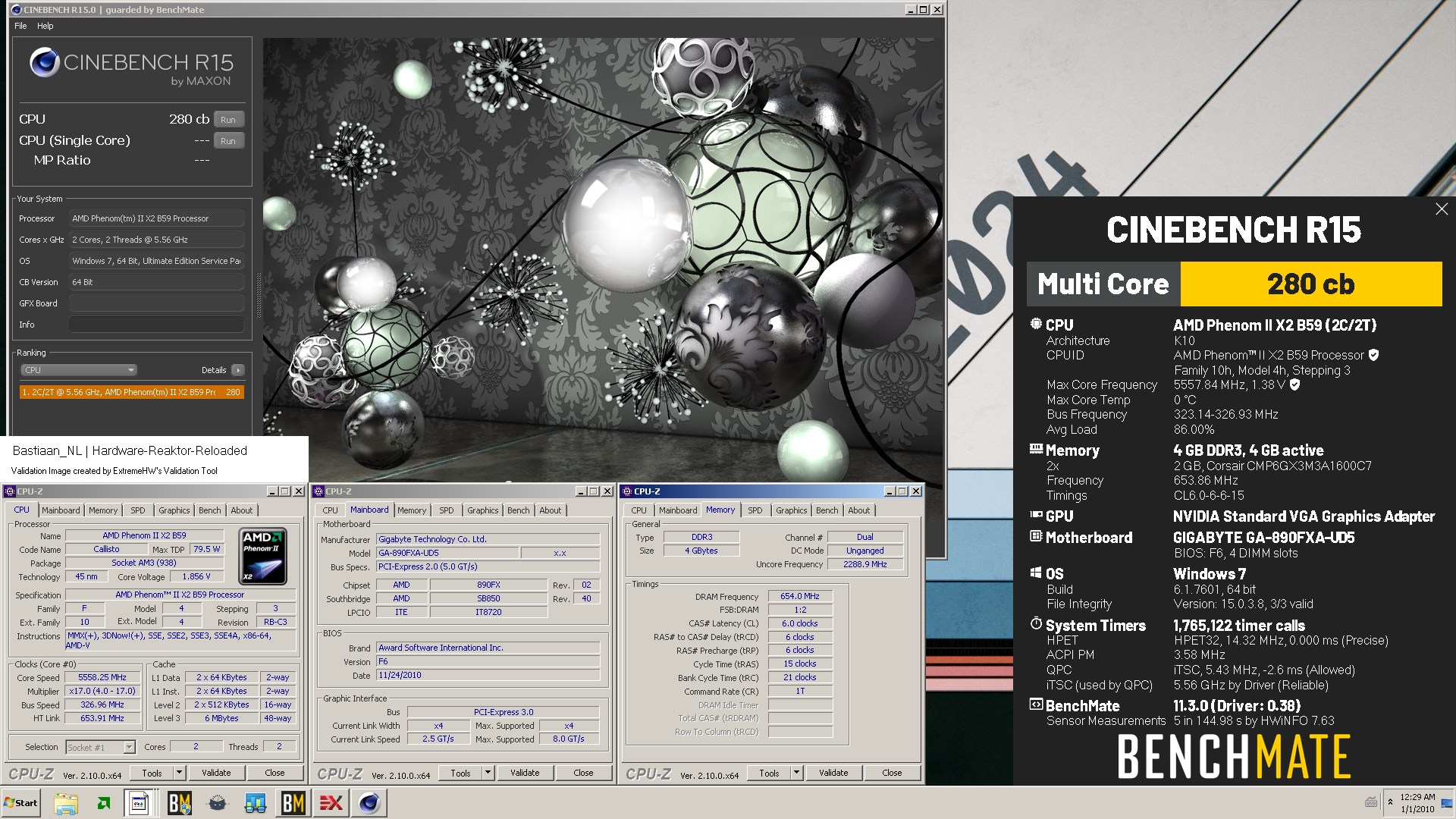
Task: Click the Motherboard icon in BenchMate panel
Action: [1036, 536]
